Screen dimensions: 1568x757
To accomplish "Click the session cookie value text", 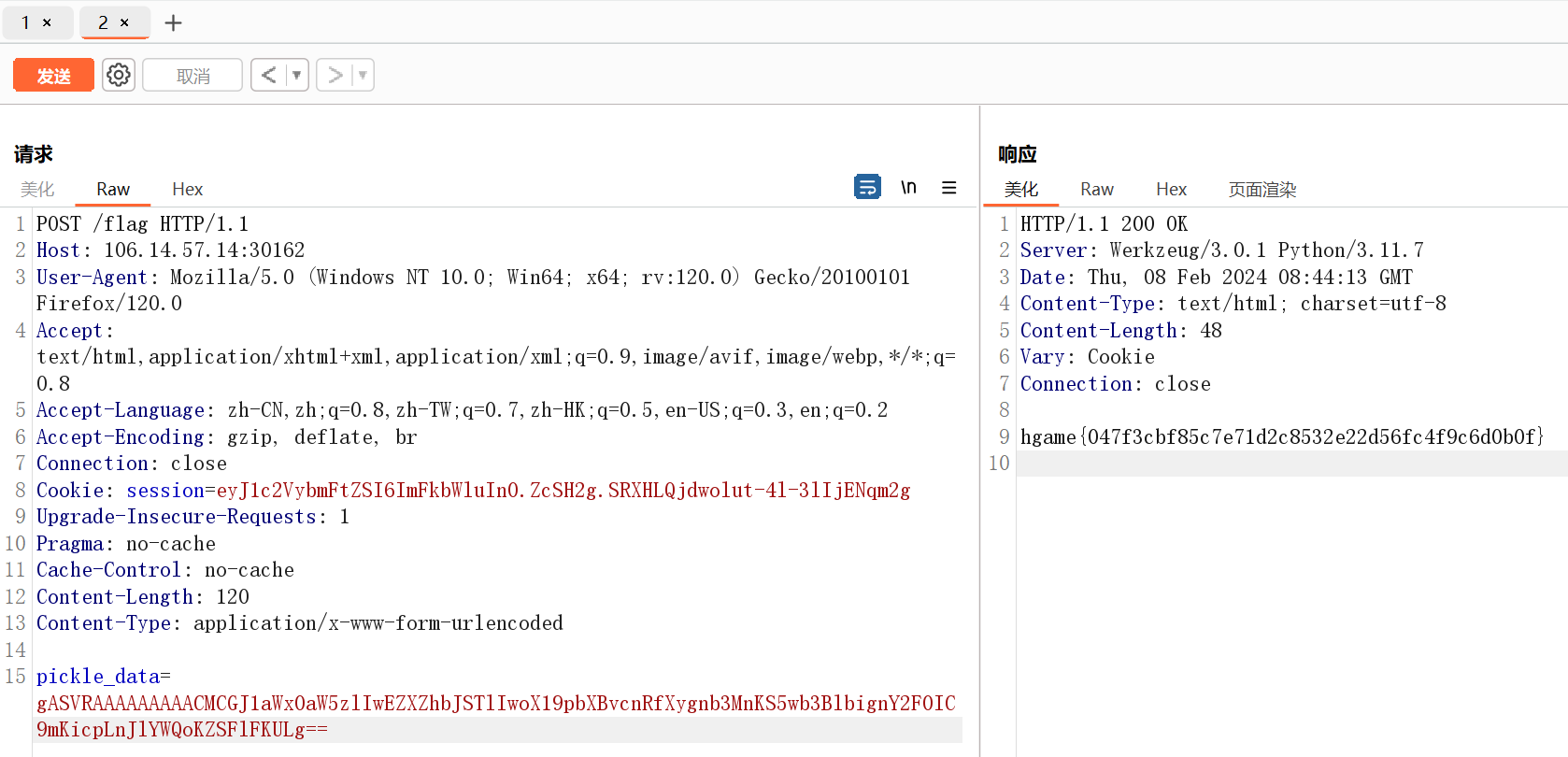I will click(563, 490).
